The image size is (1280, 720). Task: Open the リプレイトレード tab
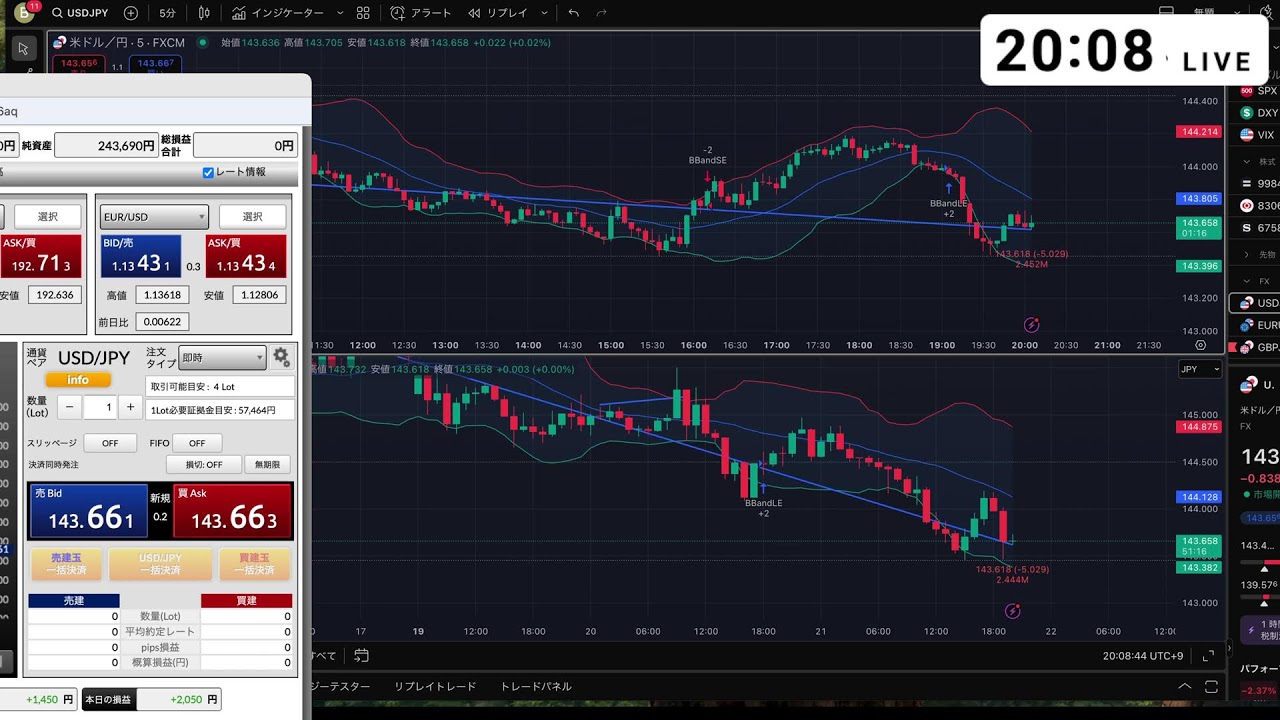coord(435,687)
